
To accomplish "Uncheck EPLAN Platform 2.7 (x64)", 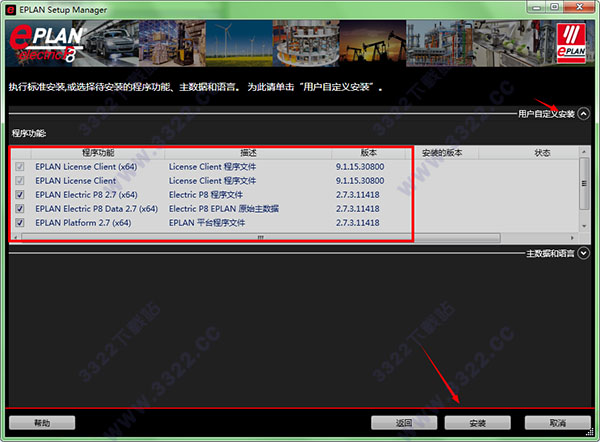I will tap(20, 223).
